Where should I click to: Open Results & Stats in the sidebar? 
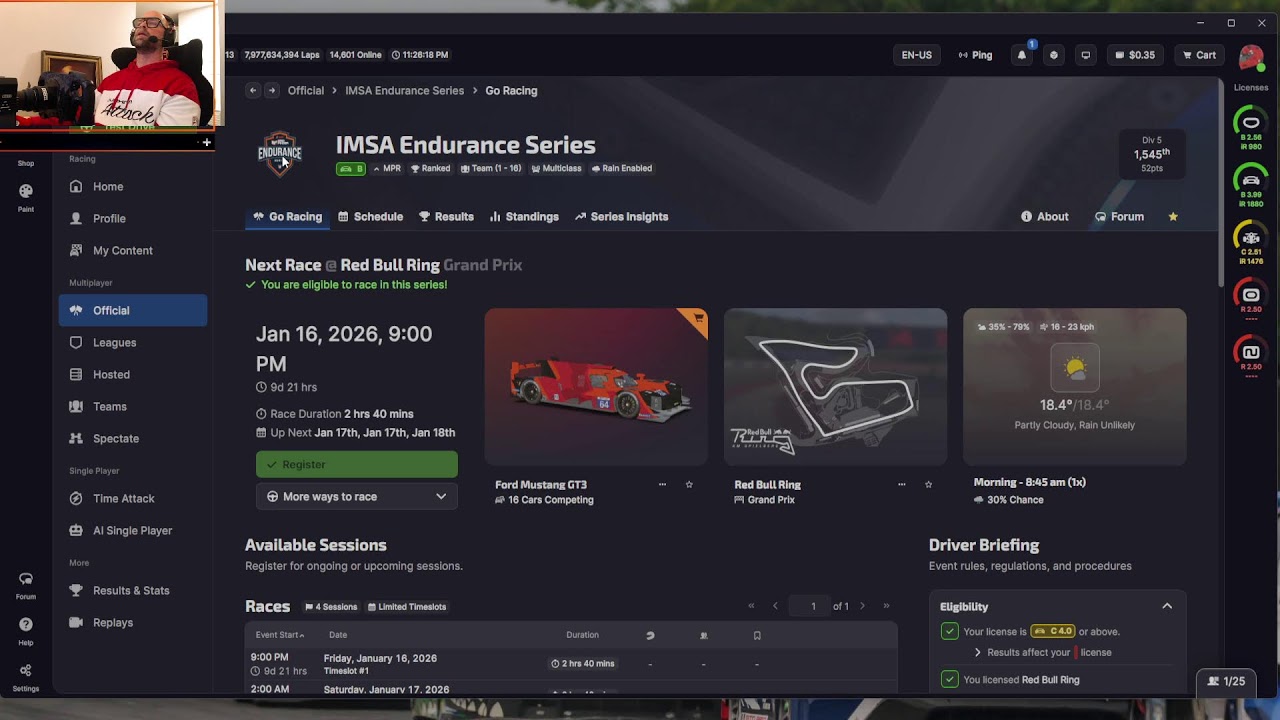pyautogui.click(x=133, y=590)
